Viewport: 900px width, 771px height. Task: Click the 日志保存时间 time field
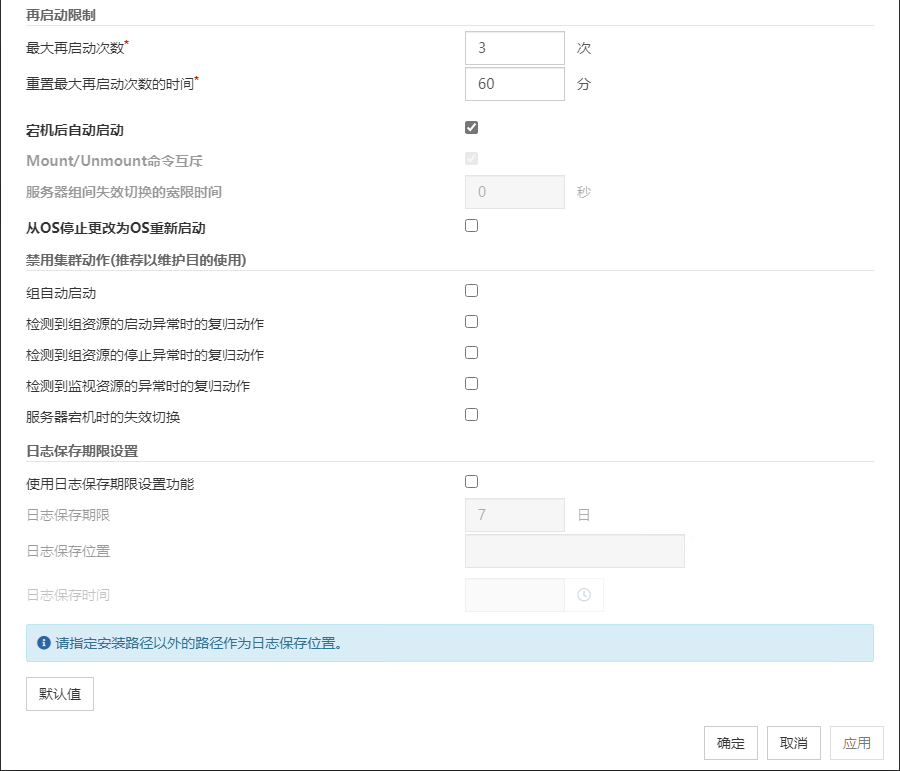pyautogui.click(x=515, y=595)
